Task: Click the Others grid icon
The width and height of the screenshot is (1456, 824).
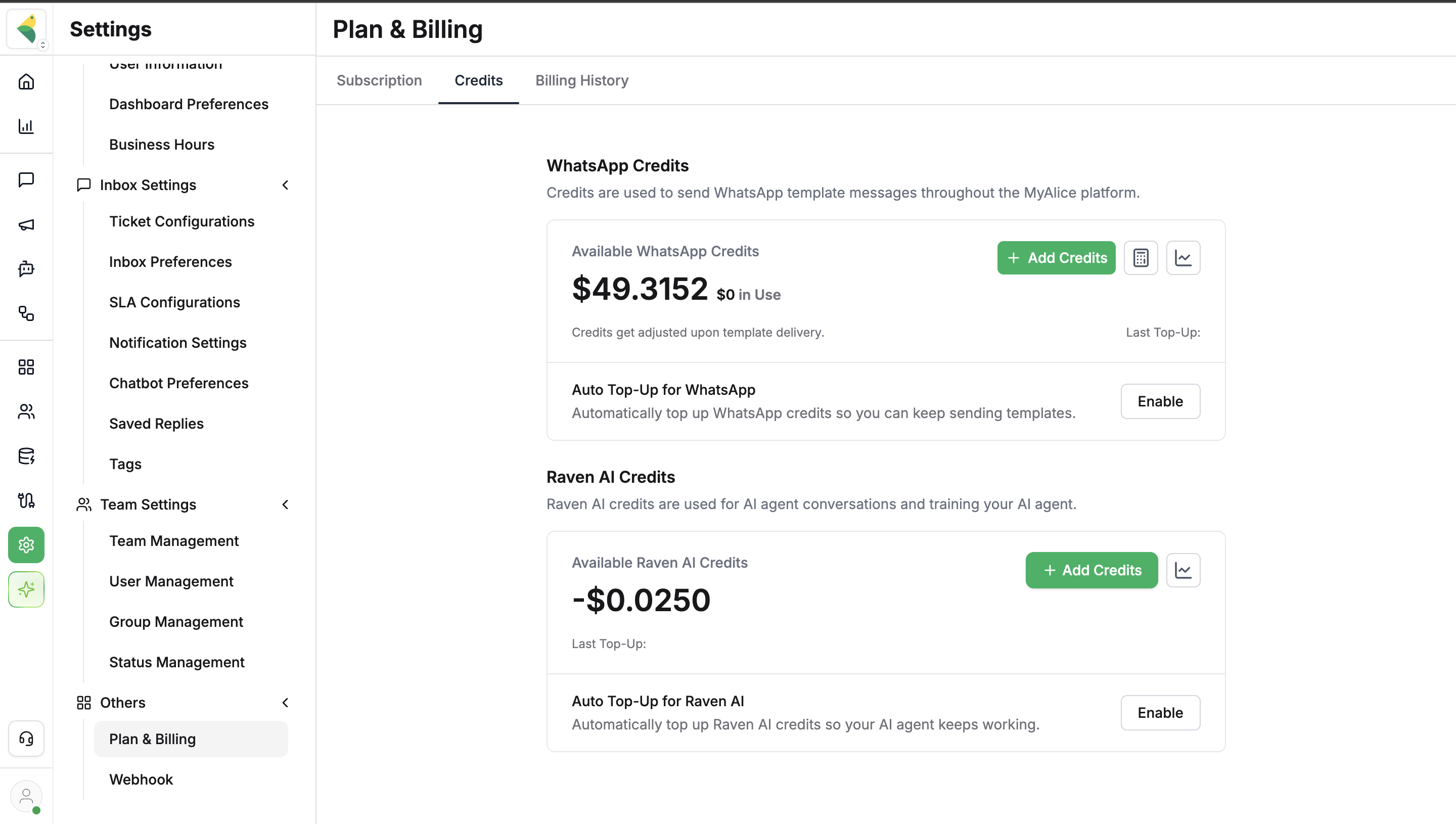Action: (x=84, y=702)
